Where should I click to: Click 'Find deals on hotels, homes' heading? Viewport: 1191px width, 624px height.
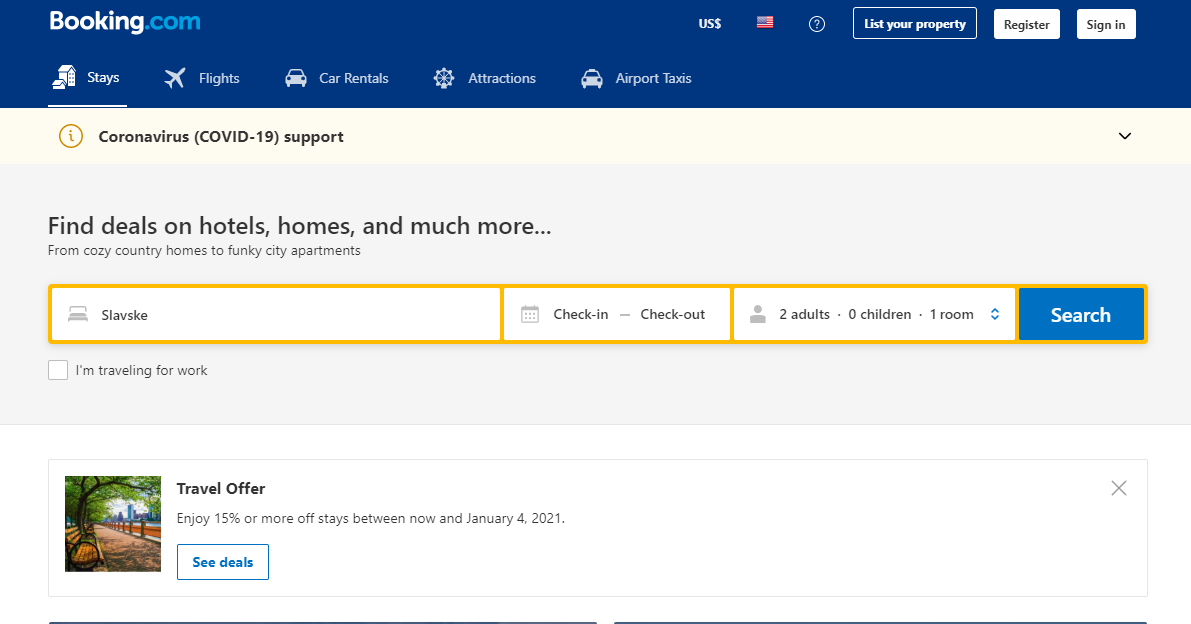(299, 226)
